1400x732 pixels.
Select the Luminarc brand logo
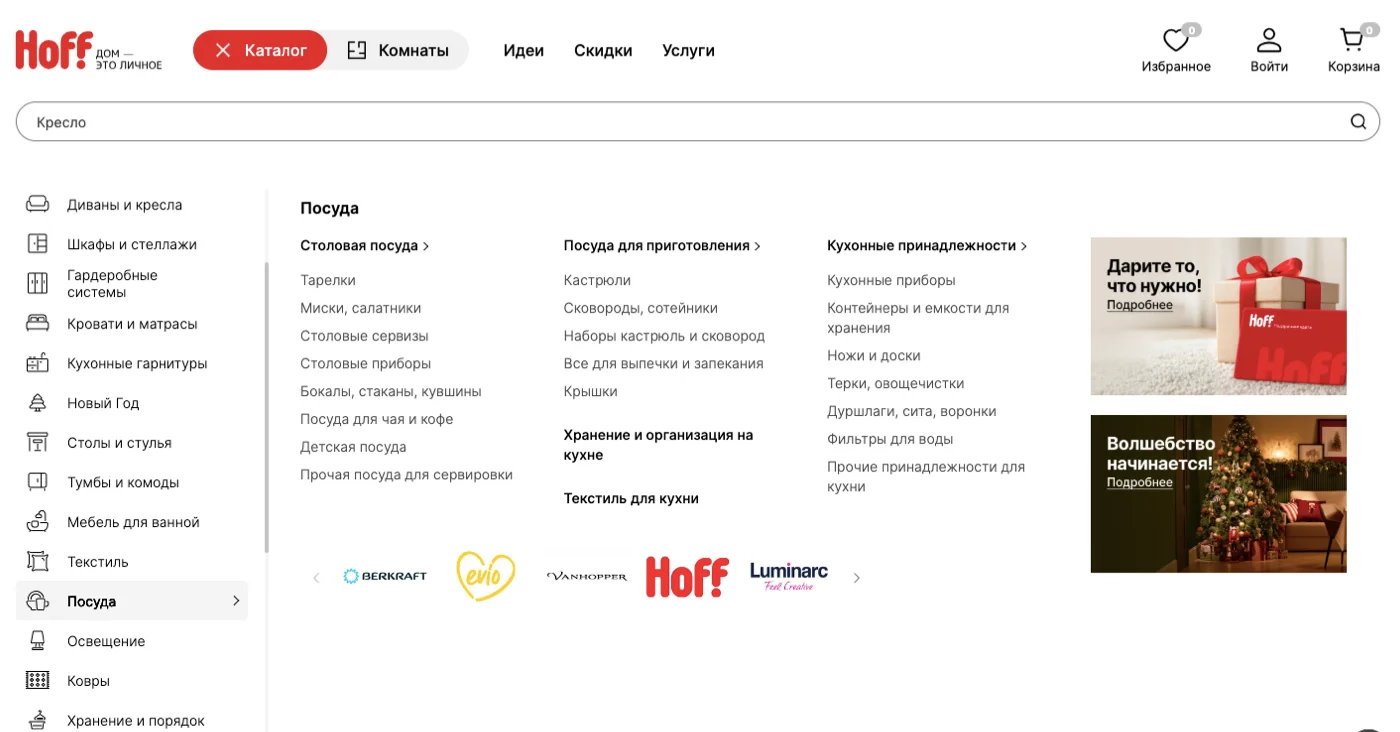789,576
